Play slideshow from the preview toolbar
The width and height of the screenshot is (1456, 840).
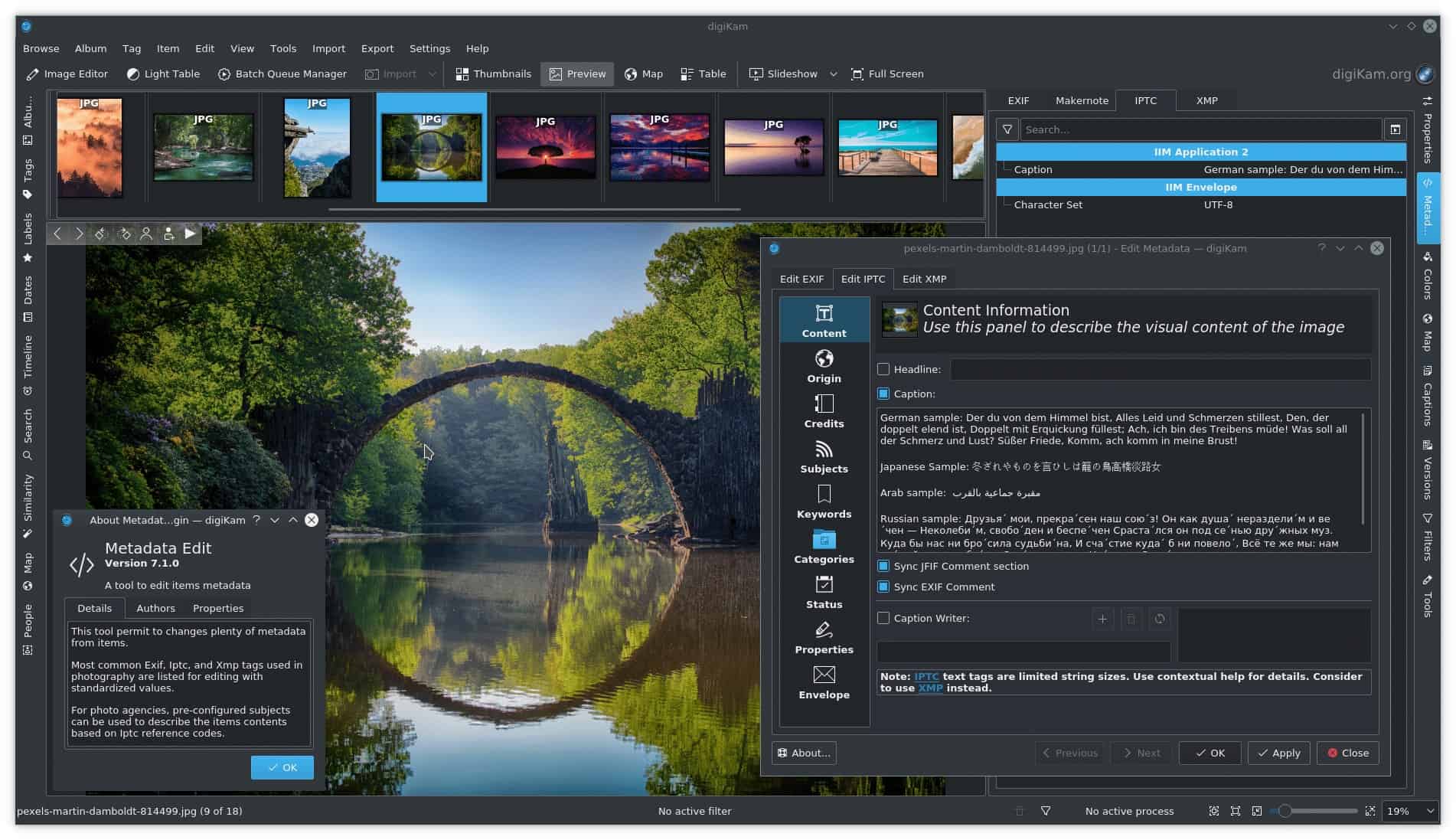click(x=190, y=234)
